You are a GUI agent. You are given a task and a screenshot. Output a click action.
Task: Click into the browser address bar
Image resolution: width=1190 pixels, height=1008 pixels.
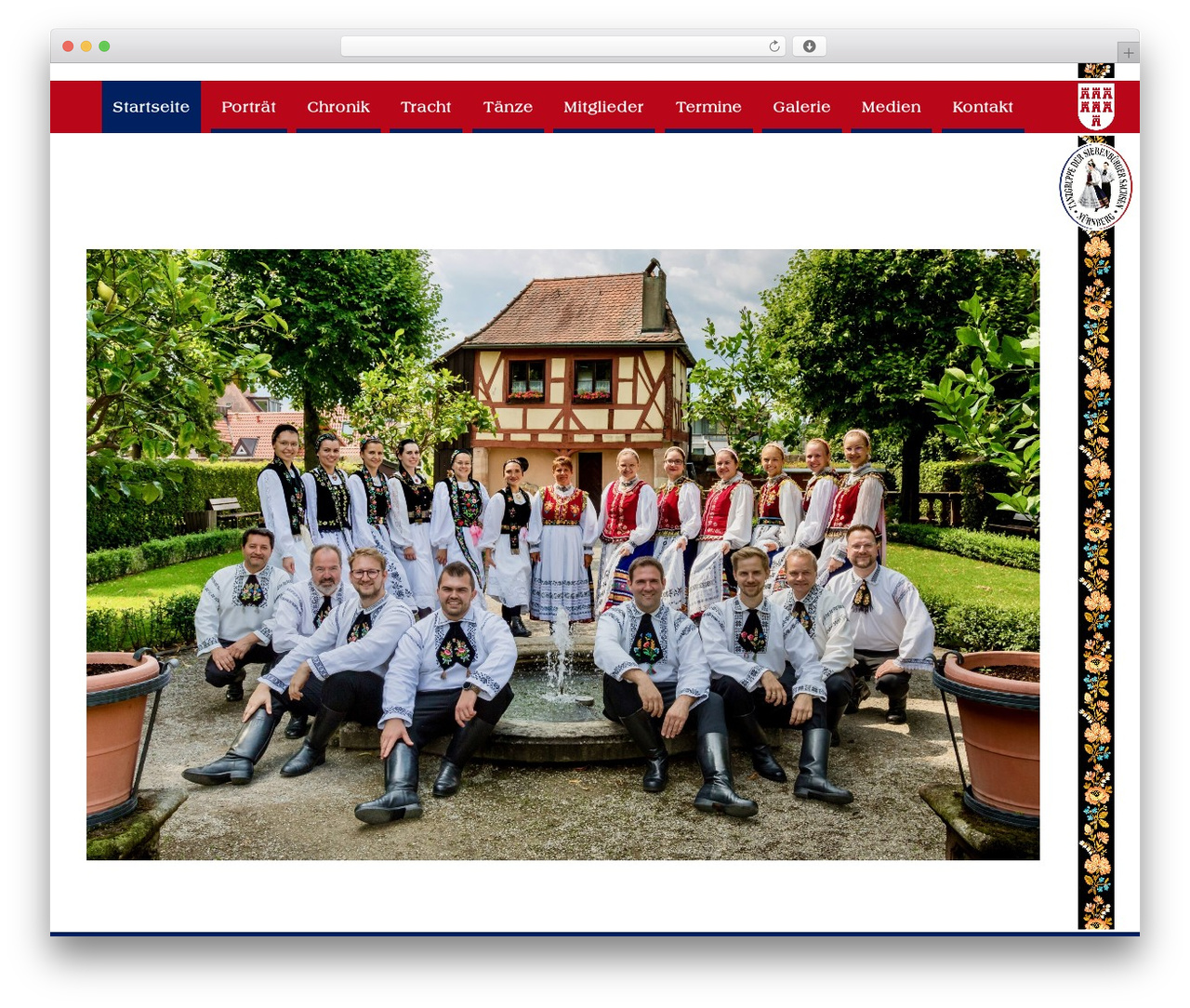coord(563,46)
